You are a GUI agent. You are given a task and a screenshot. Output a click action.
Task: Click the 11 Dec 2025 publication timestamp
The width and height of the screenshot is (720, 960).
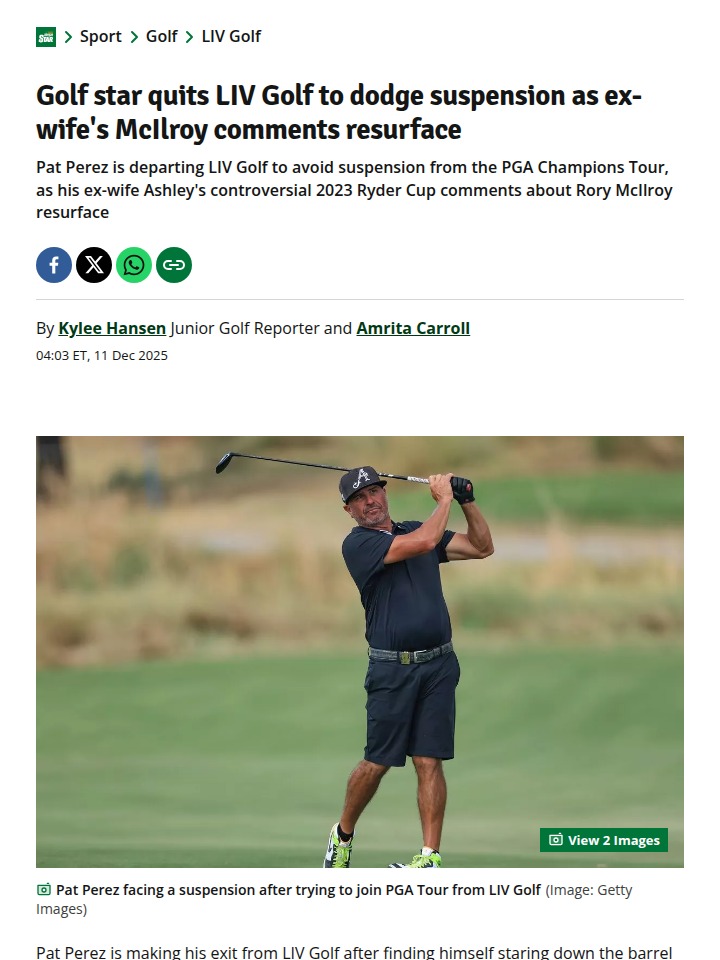102,355
